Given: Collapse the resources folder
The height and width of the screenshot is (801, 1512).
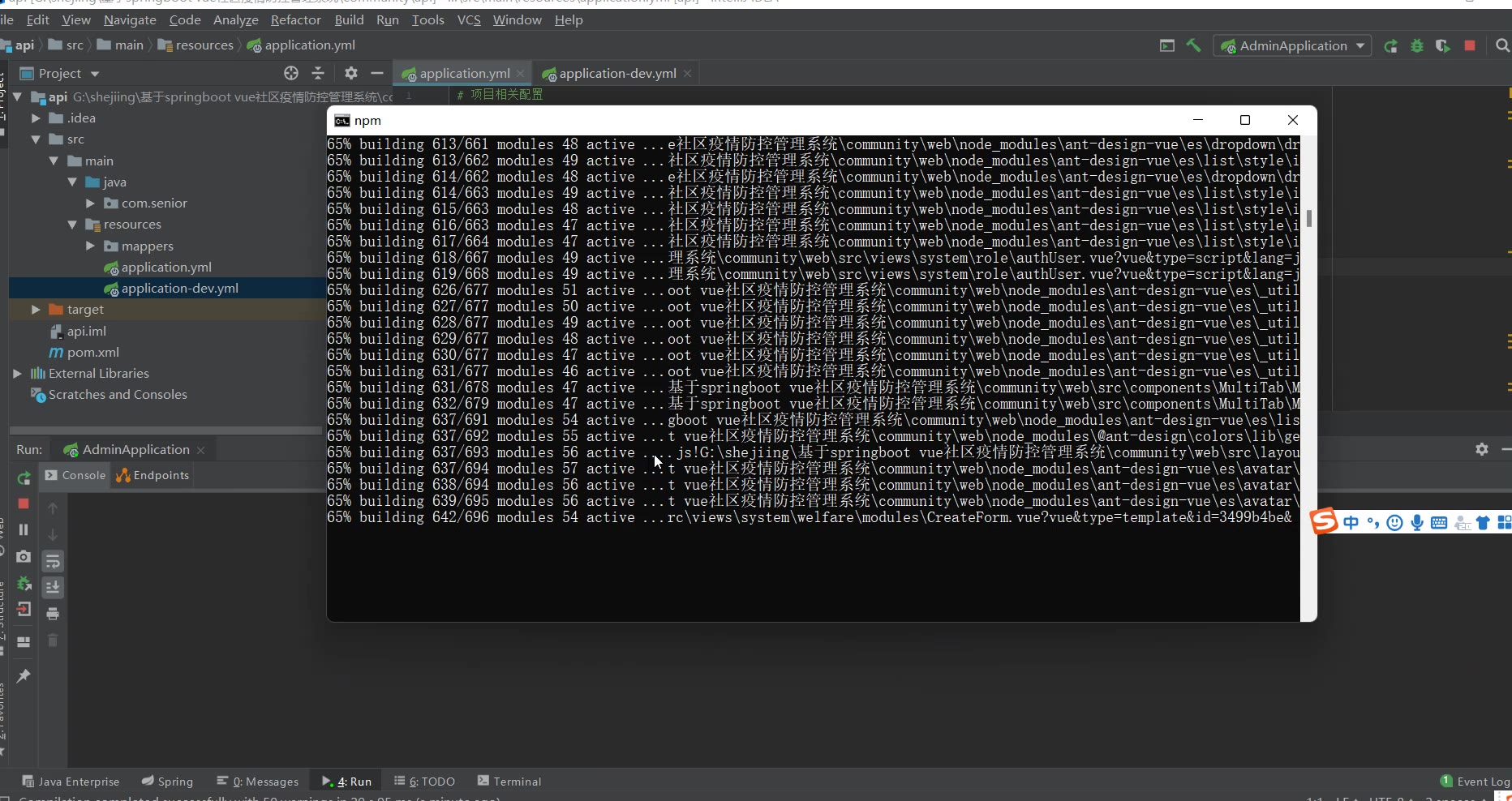Looking at the screenshot, I should (72, 225).
